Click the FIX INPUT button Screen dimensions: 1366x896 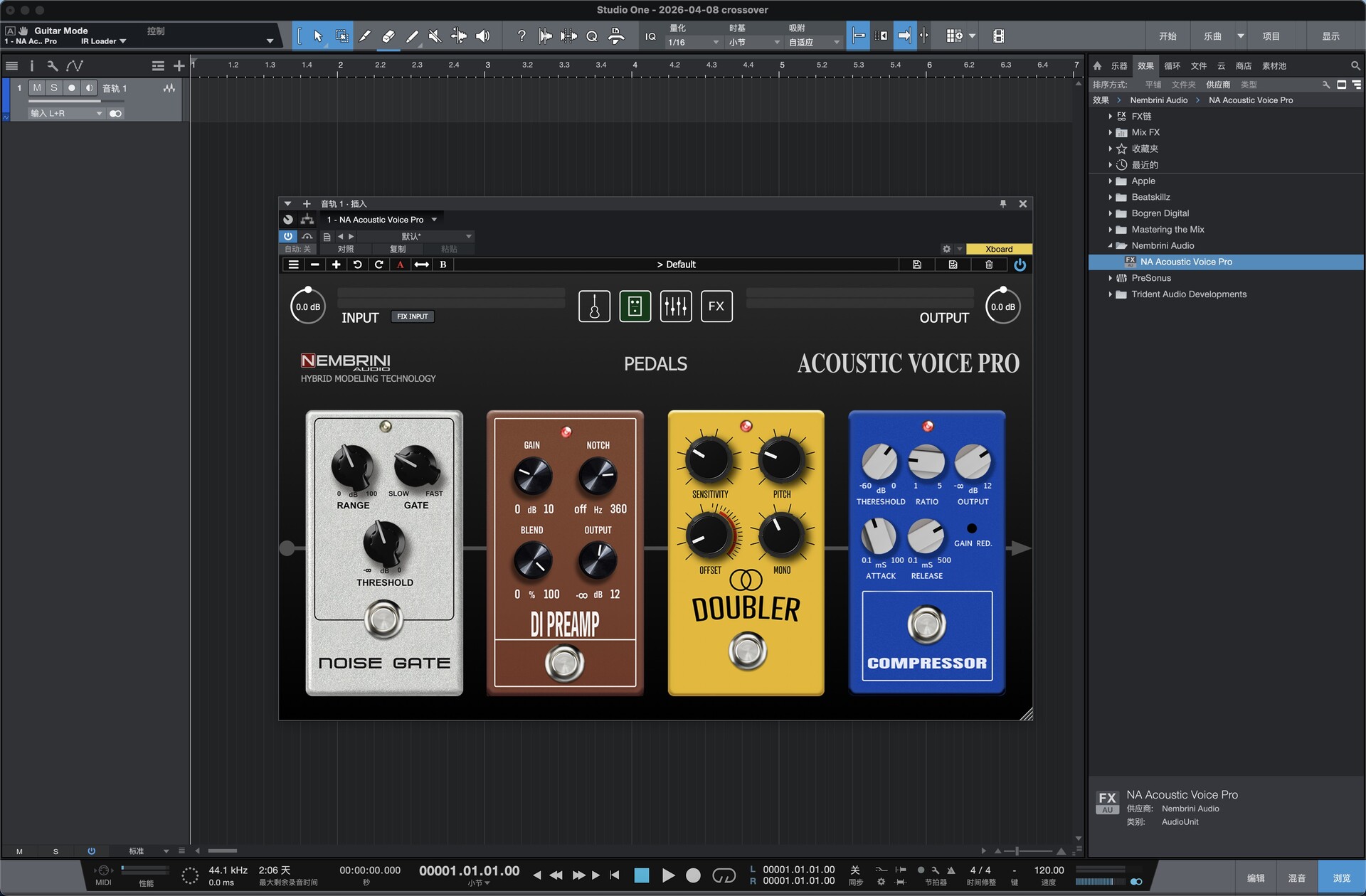(x=413, y=316)
